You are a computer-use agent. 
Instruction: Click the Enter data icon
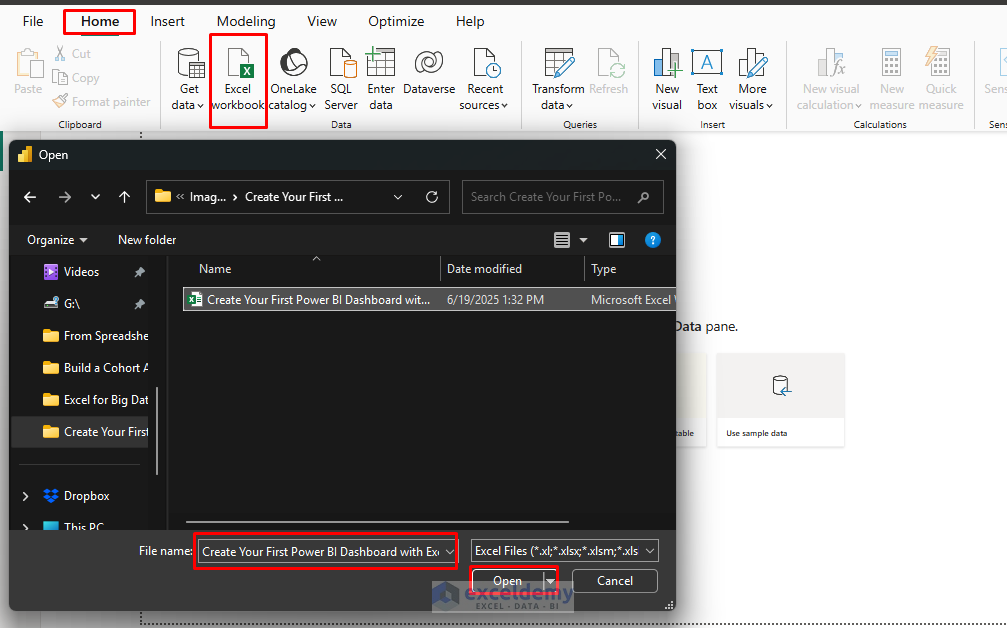tap(381, 62)
